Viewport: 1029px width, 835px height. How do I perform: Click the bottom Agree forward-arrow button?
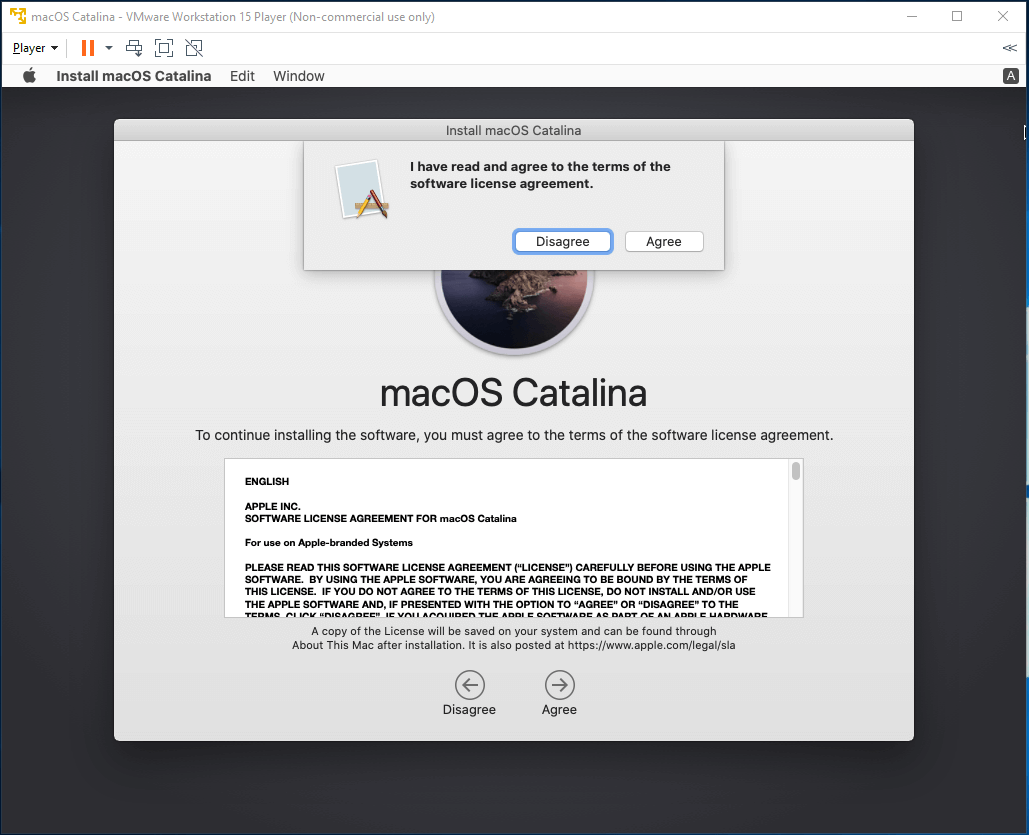click(560, 685)
